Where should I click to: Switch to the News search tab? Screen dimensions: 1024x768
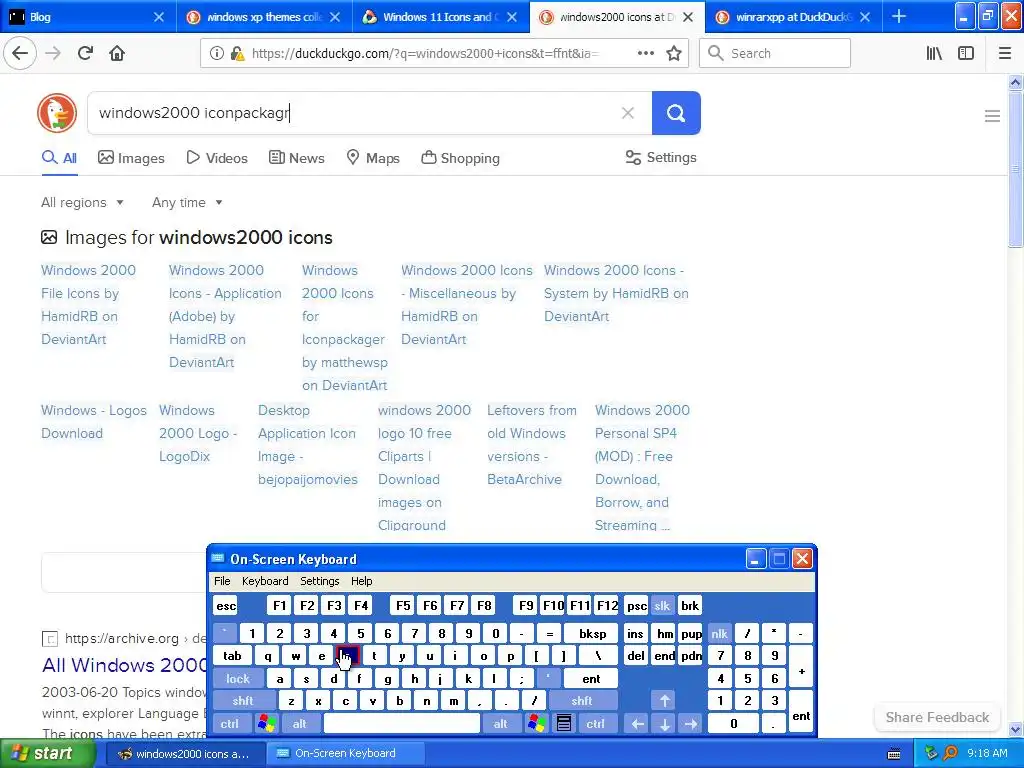(x=296, y=158)
